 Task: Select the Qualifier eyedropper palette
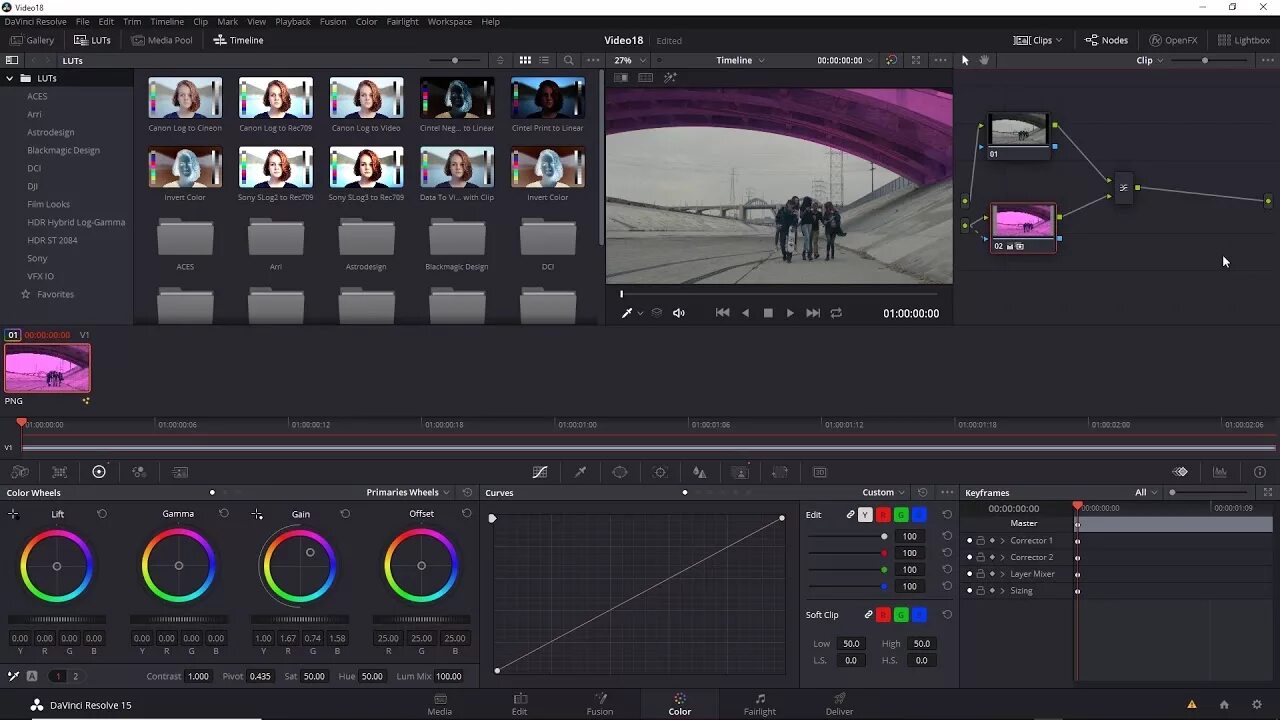[580, 472]
